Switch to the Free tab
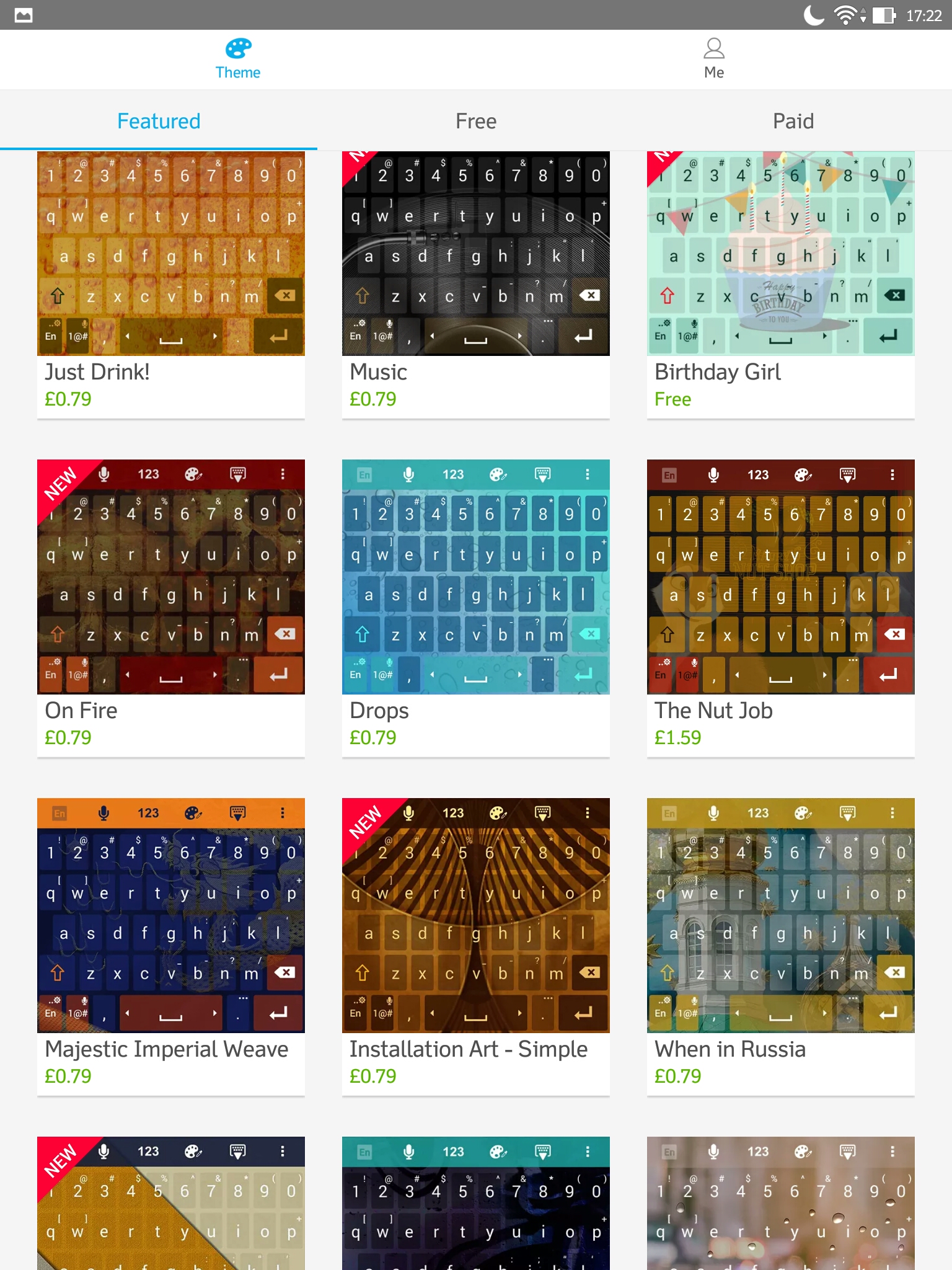952x1270 pixels. [x=476, y=121]
